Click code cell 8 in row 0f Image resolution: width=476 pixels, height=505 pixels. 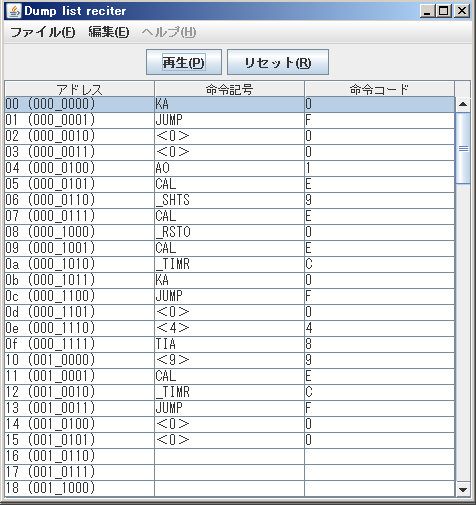379,344
